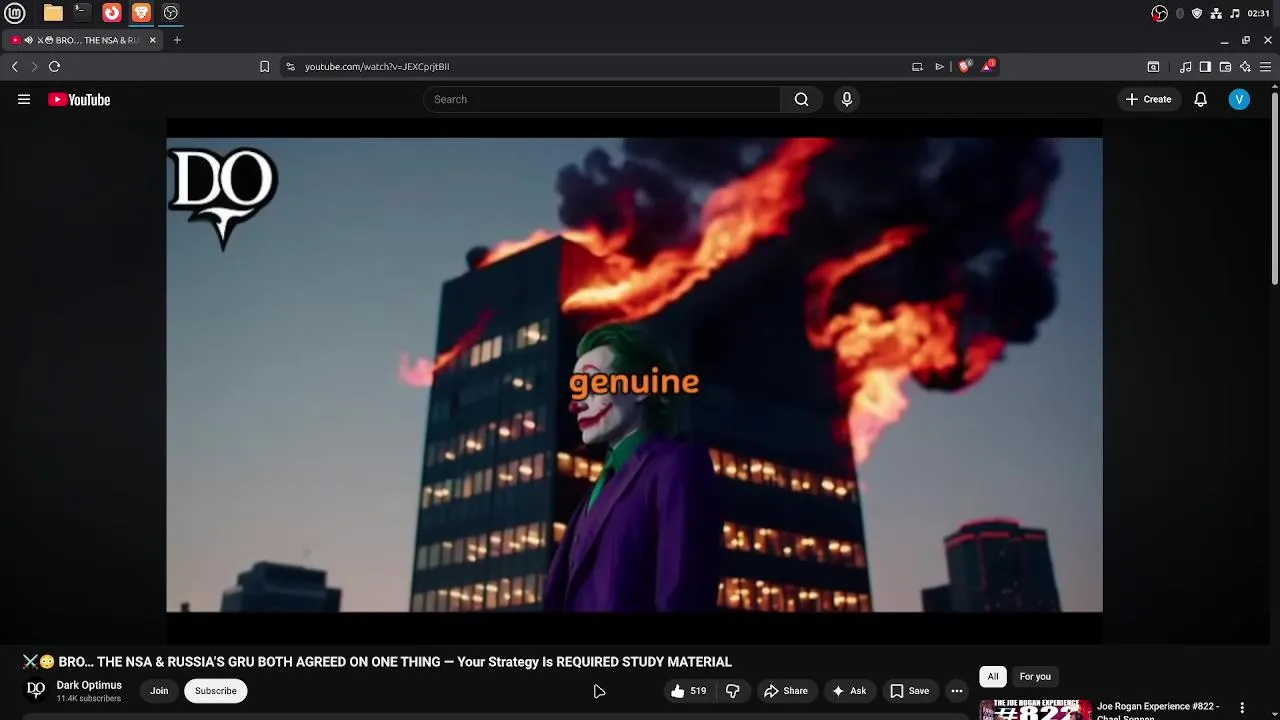Open Brave Leo AI sparkle icon
The width and height of the screenshot is (1280, 720).
[x=1245, y=66]
